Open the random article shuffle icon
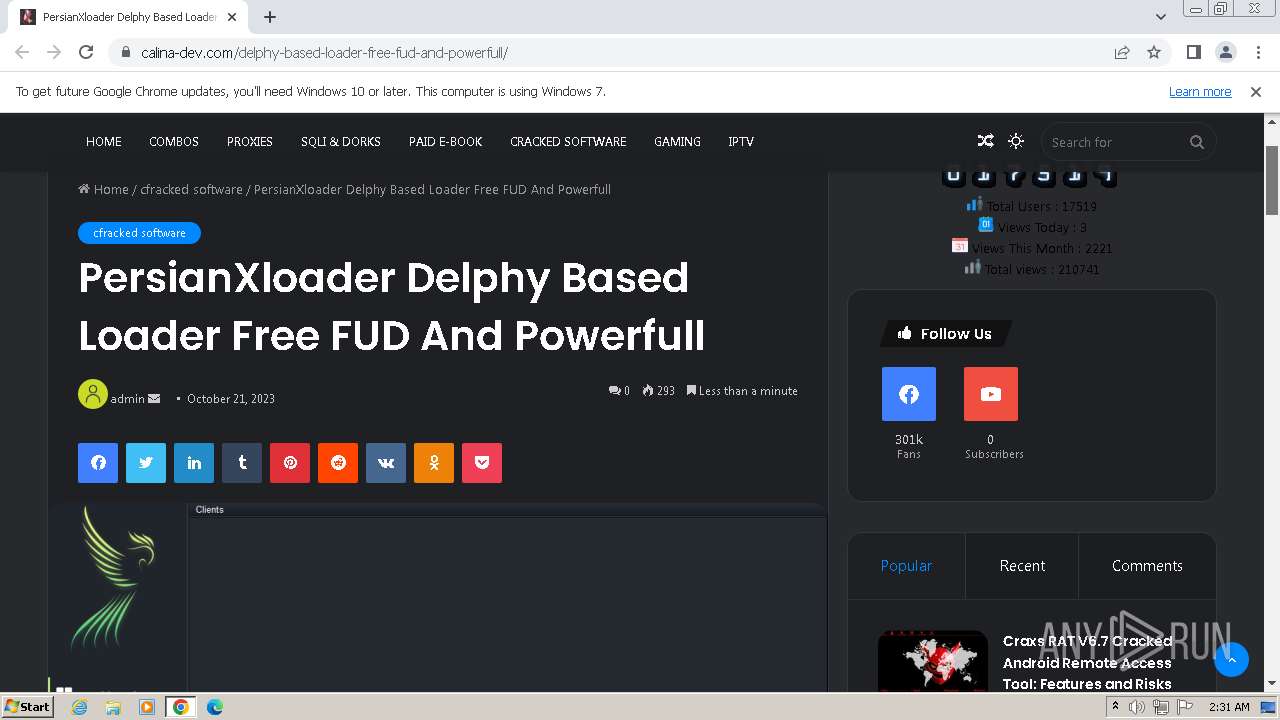The width and height of the screenshot is (1280, 720). coord(985,141)
